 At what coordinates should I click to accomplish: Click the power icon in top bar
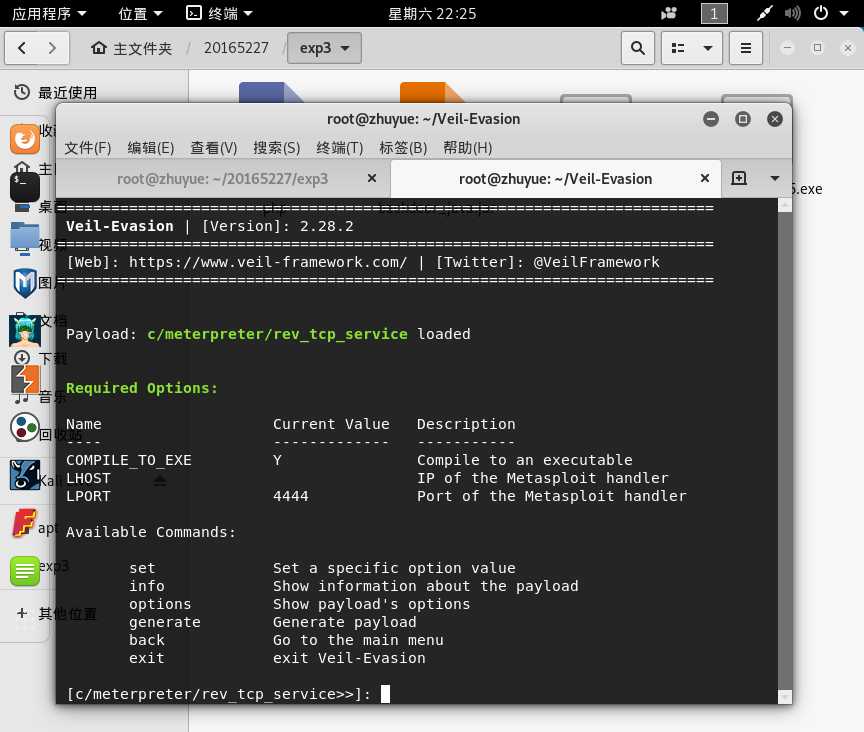[821, 13]
